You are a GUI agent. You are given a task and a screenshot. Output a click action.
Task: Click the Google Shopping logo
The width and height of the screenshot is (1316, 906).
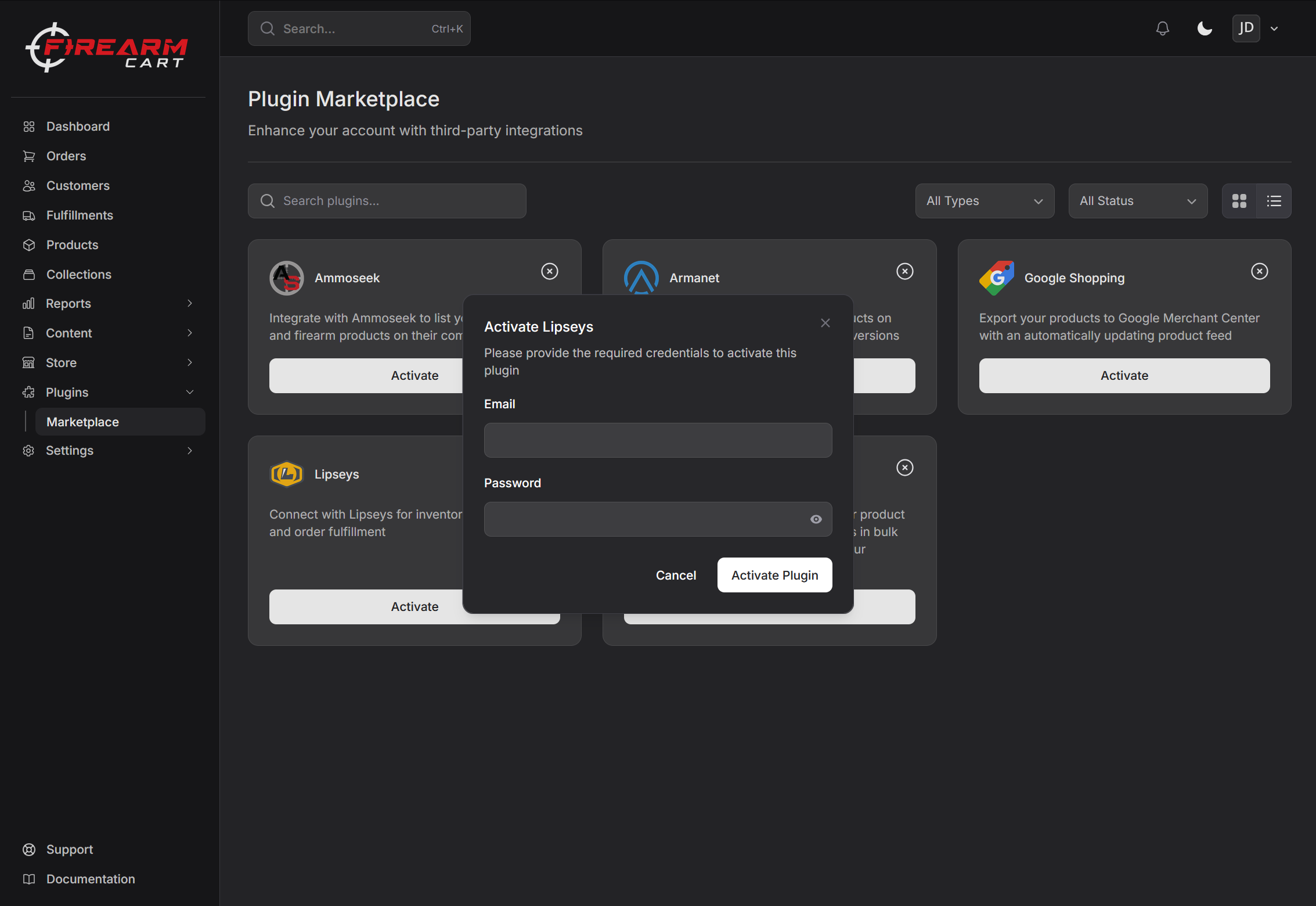coord(997,278)
